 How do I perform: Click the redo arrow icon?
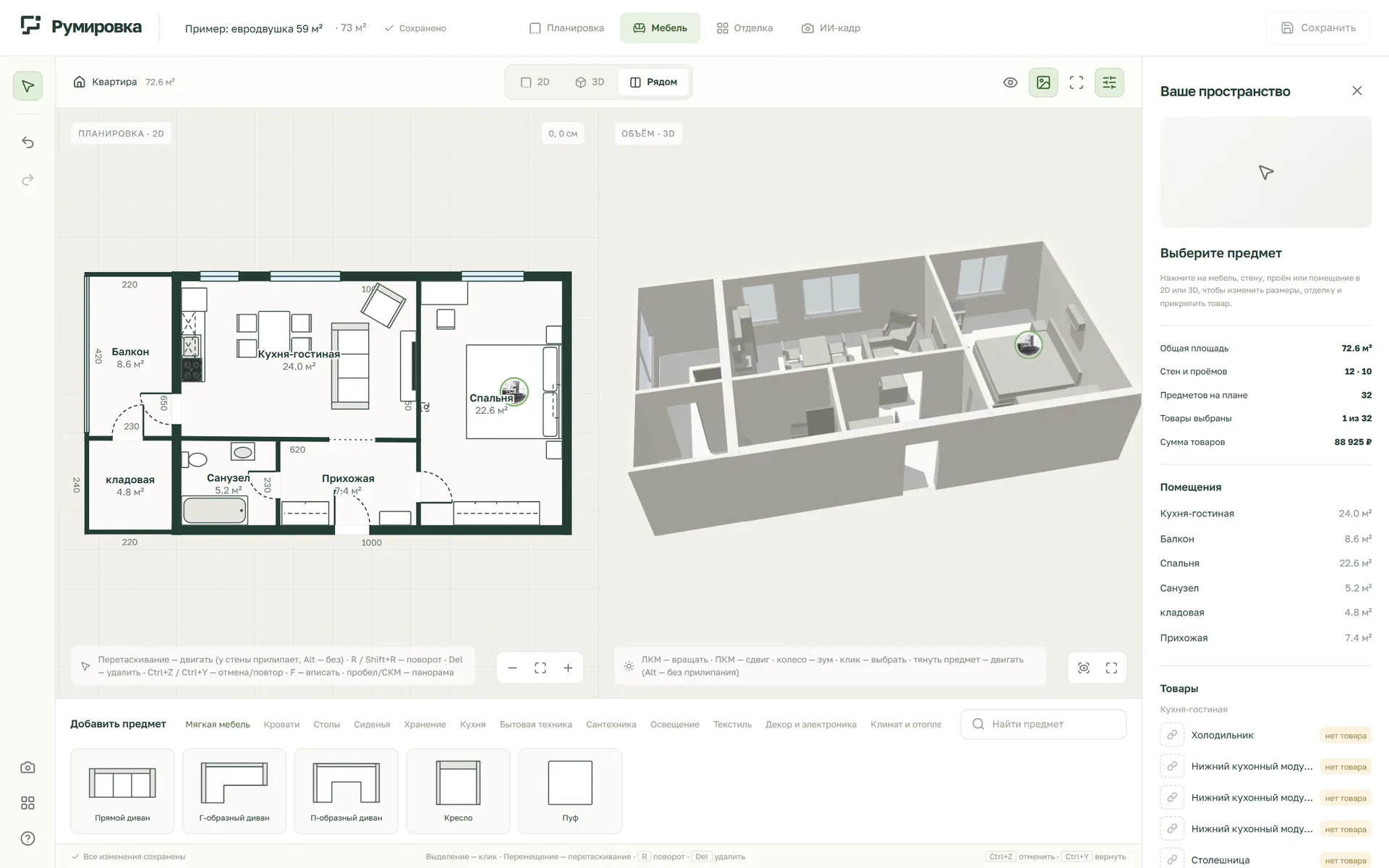pyautogui.click(x=27, y=179)
